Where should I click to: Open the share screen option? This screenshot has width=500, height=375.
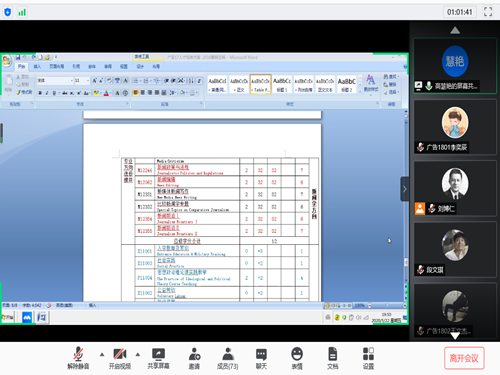tap(158, 359)
